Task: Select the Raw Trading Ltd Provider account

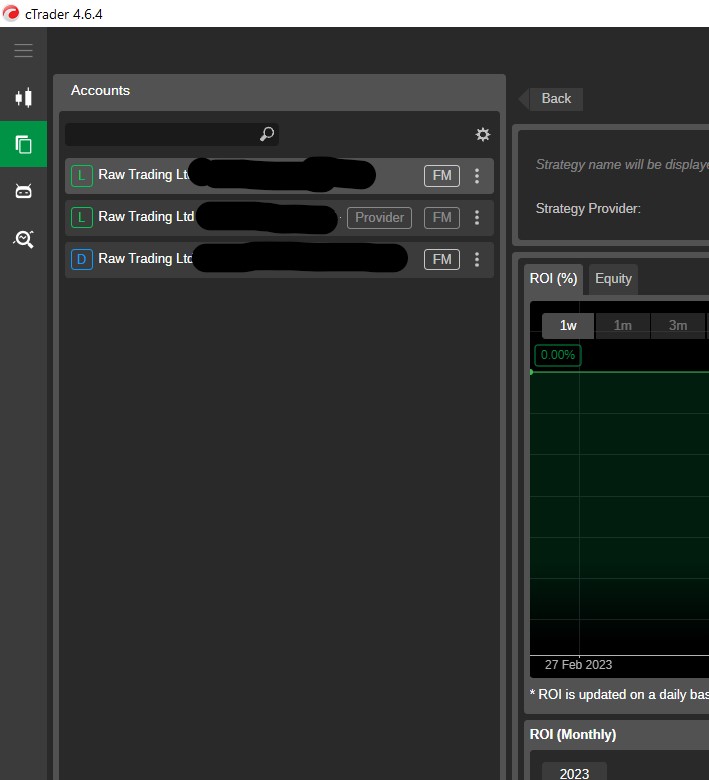Action: tap(279, 217)
